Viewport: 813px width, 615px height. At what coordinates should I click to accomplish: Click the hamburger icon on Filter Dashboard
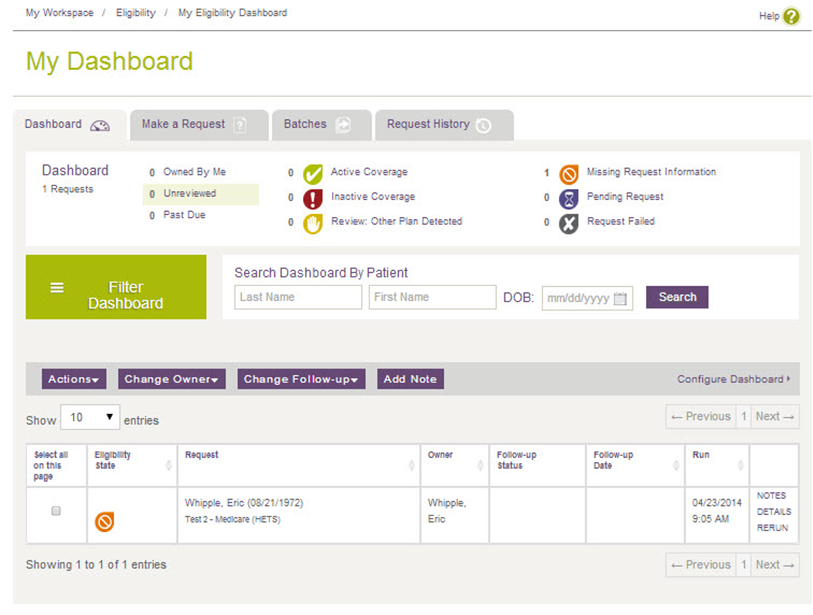(57, 287)
